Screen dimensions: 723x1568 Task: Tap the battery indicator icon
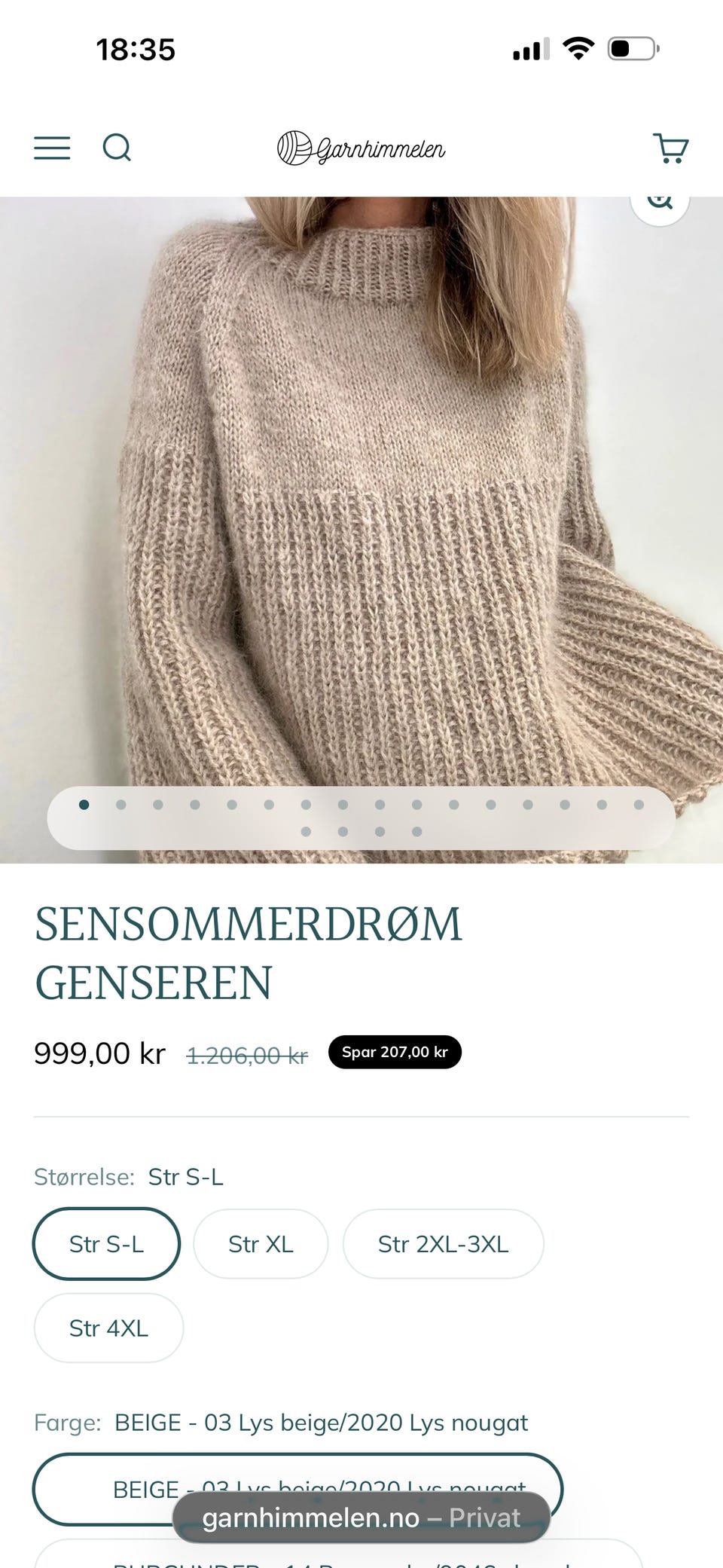(633, 49)
